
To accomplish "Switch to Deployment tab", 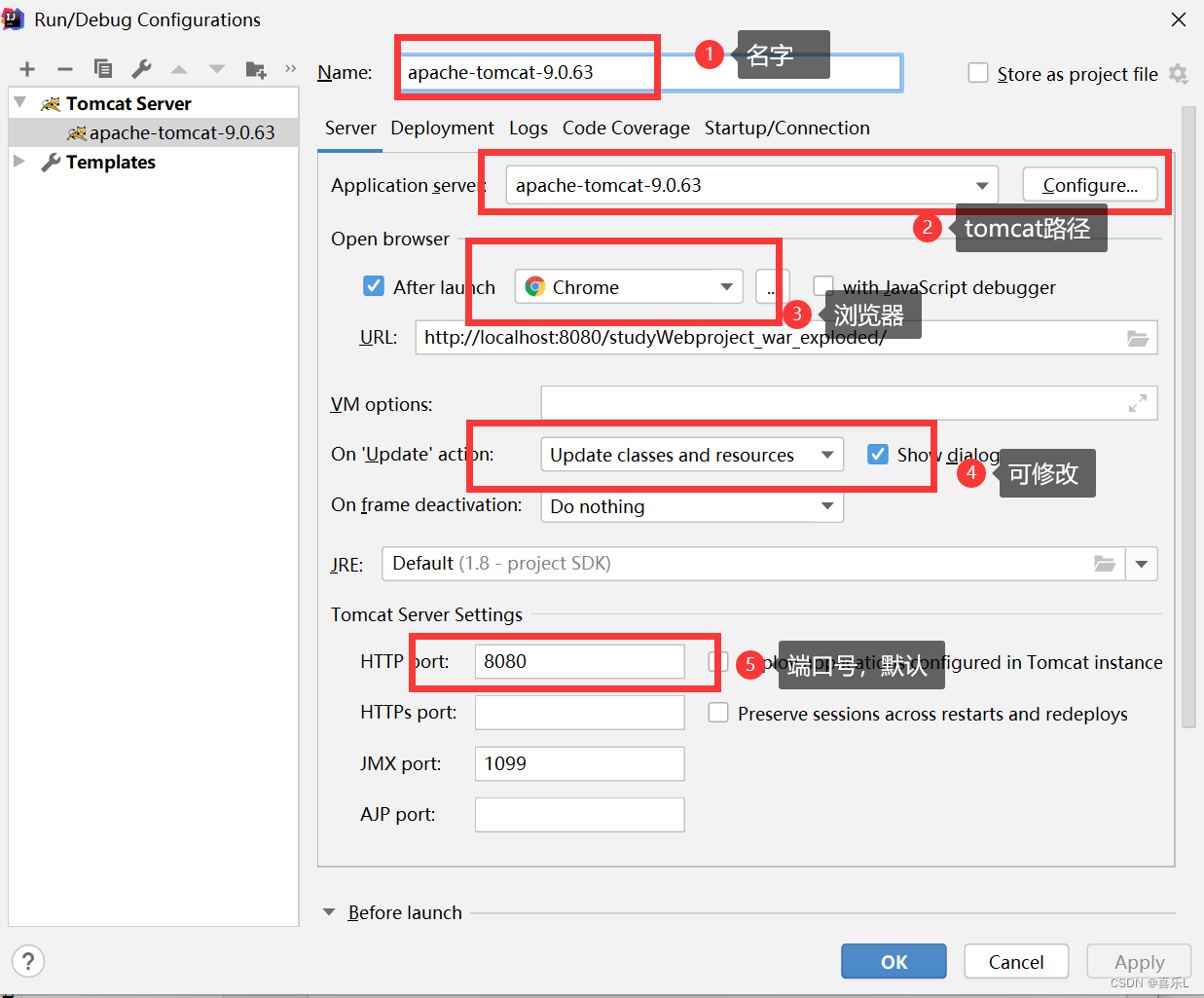I will point(442,129).
